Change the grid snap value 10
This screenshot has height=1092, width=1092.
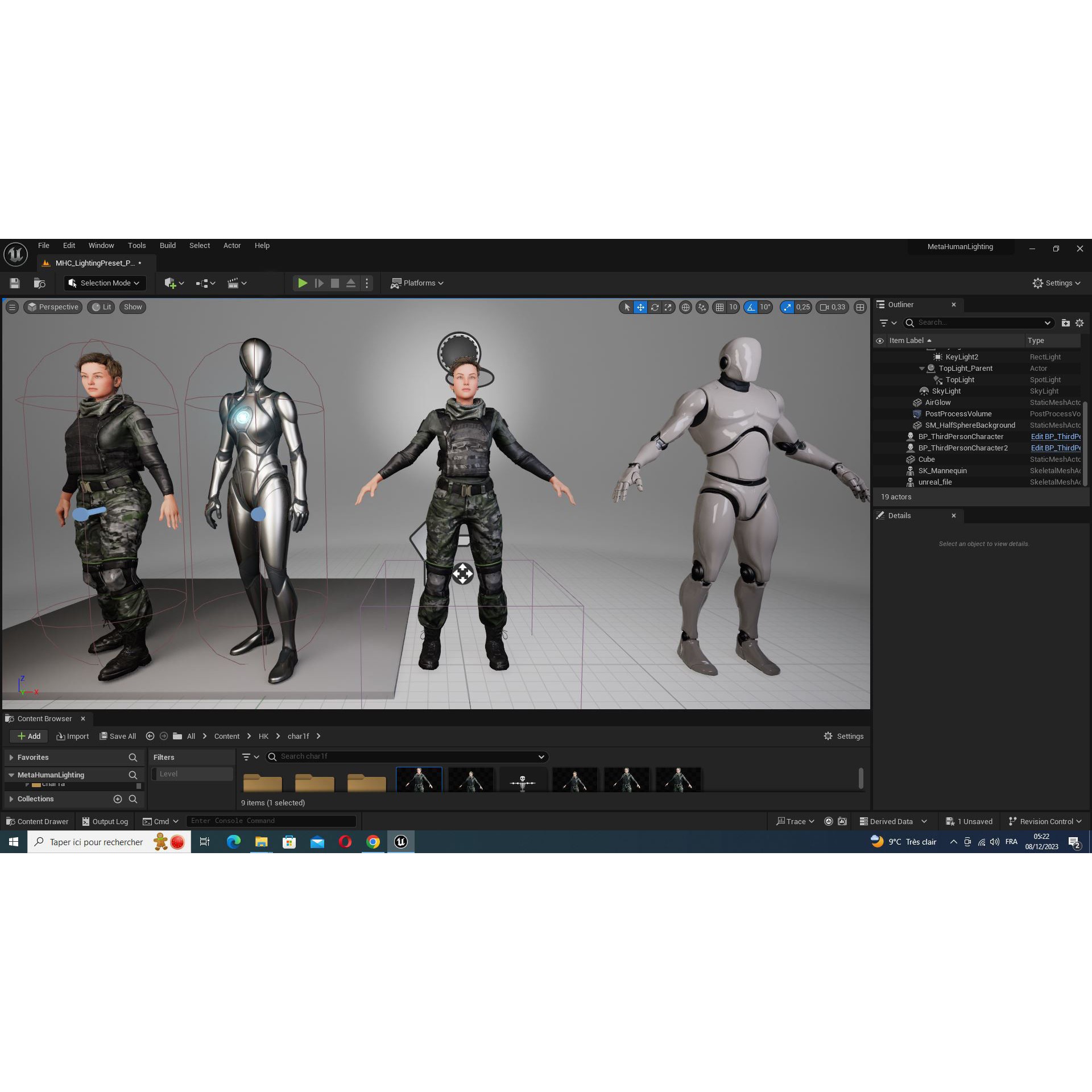coord(733,307)
